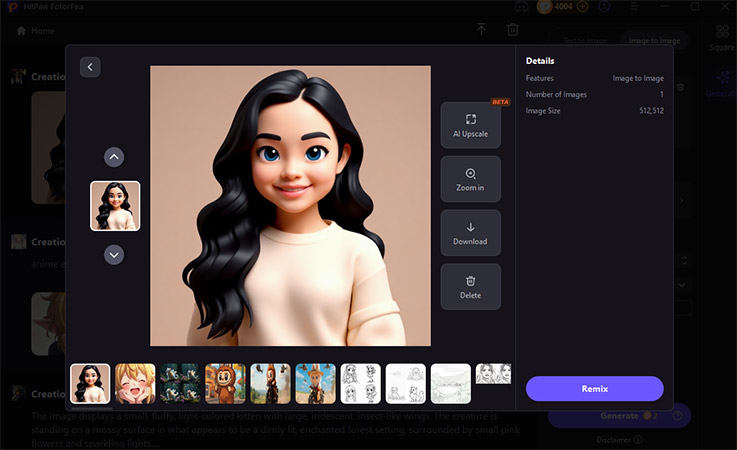Click the trash icon in top toolbar
This screenshot has width=737, height=450.
click(x=513, y=31)
